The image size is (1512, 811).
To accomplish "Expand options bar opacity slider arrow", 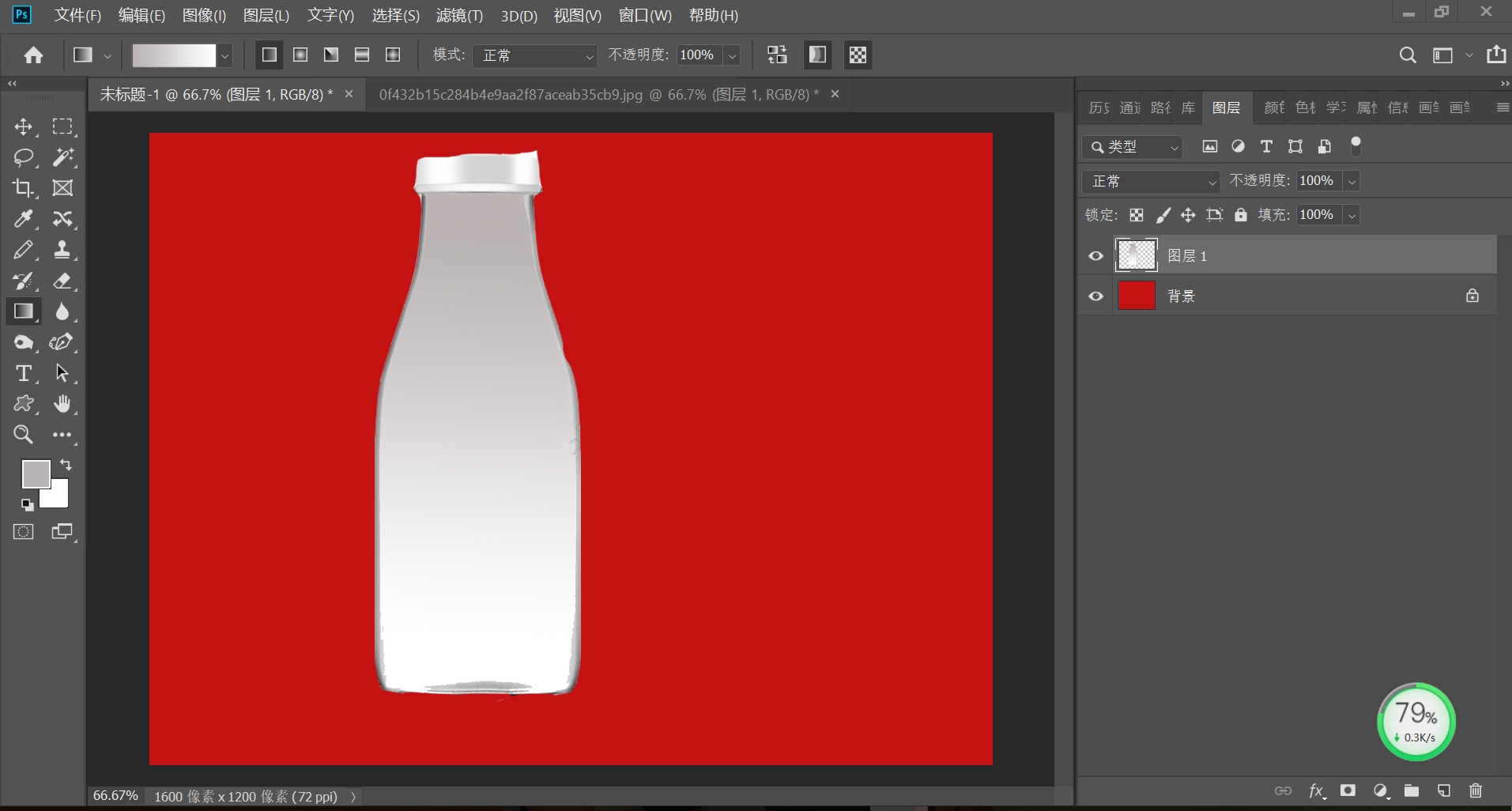I will pyautogui.click(x=733, y=55).
